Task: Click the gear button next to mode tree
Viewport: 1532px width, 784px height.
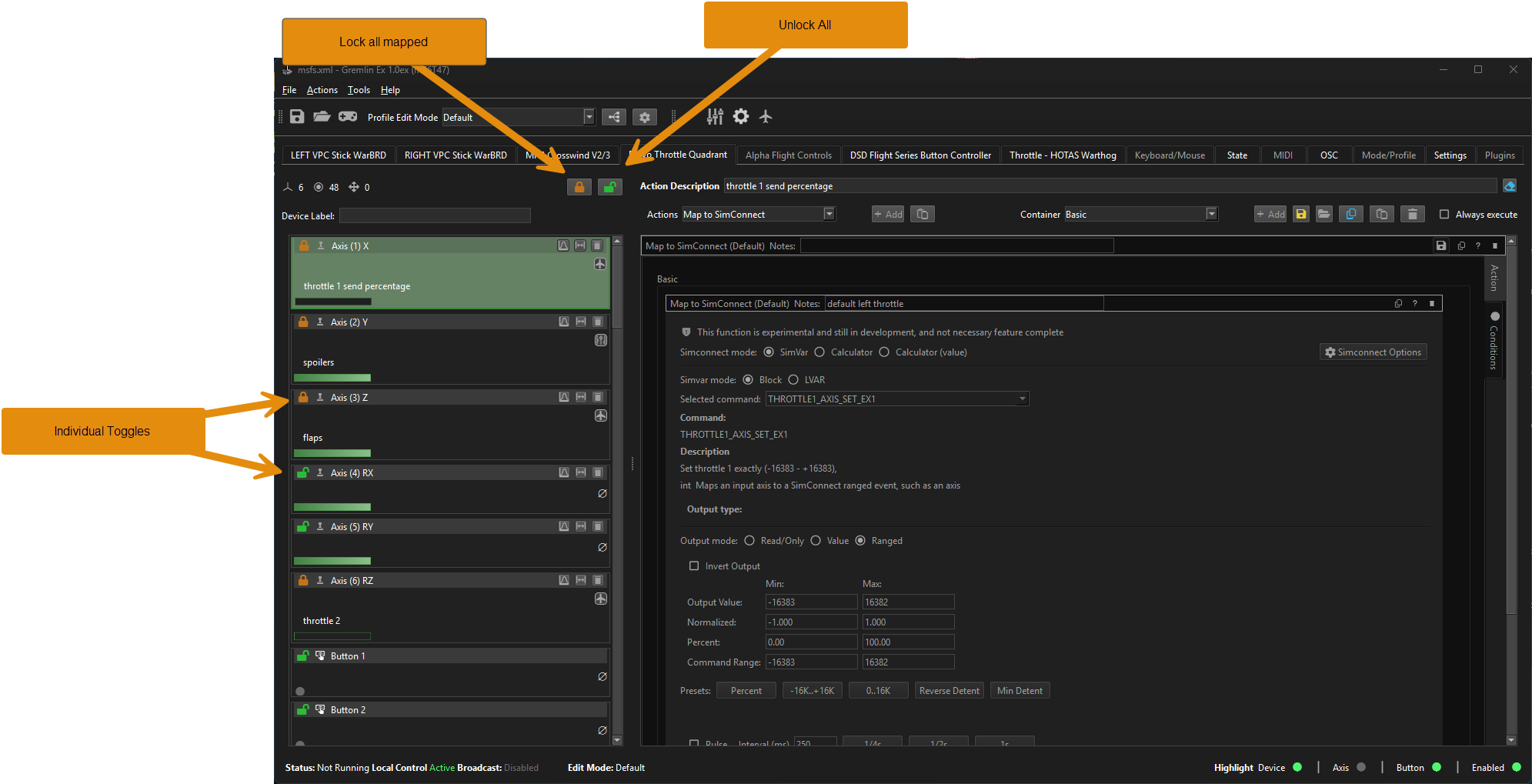Action: (645, 117)
